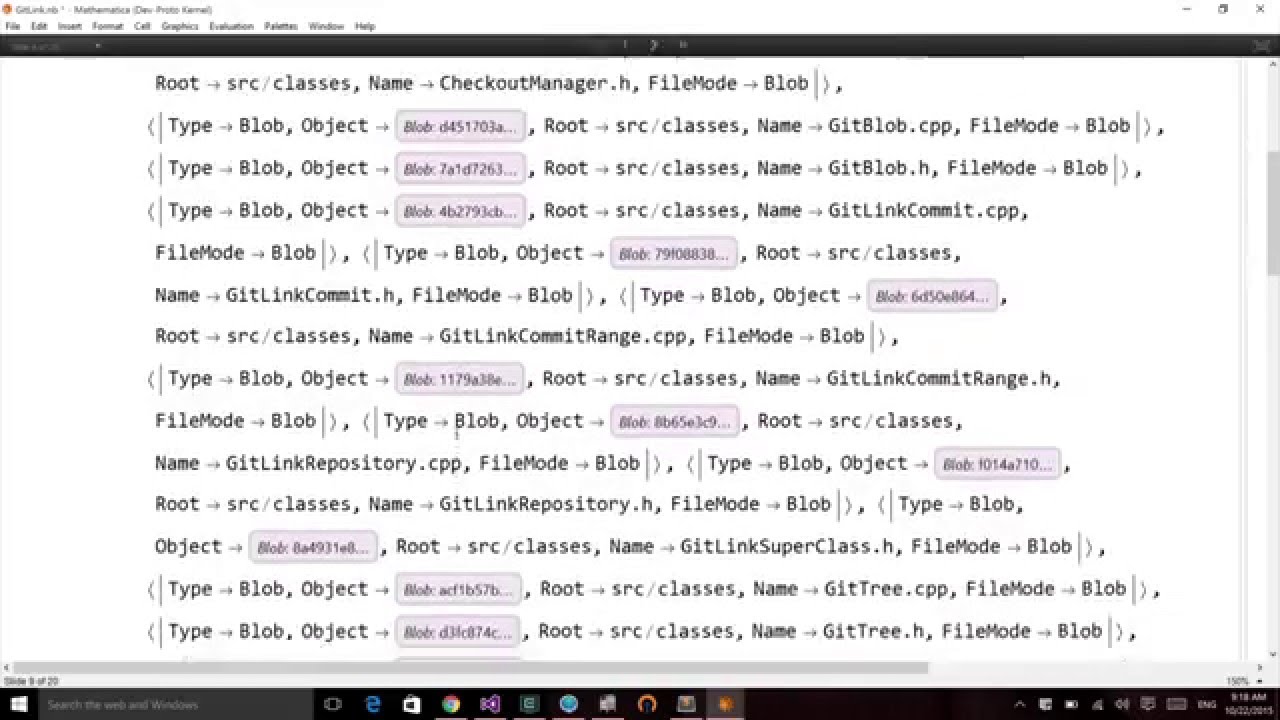The width and height of the screenshot is (1280, 720).
Task: Open the Insert menu
Action: click(x=70, y=26)
